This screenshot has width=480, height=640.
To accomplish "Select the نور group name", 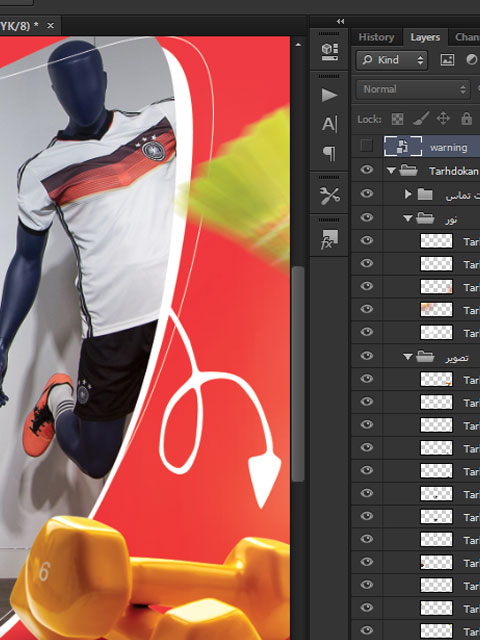I will [451, 220].
